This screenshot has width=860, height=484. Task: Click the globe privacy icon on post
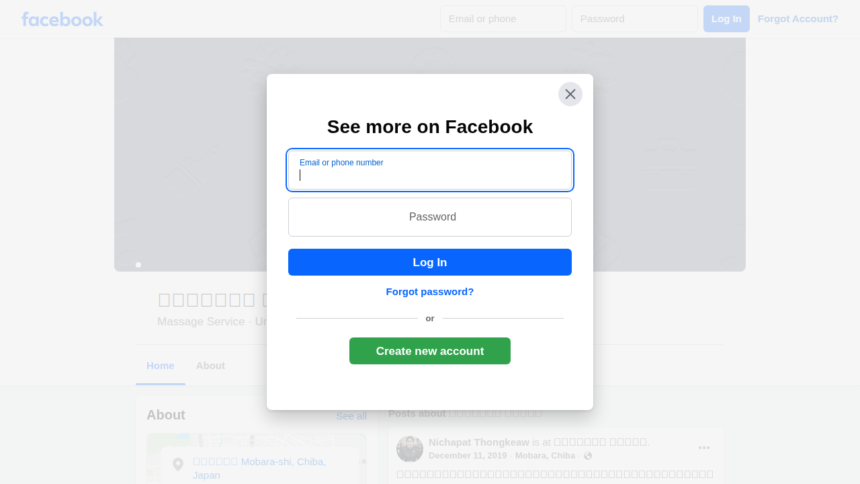(x=587, y=455)
